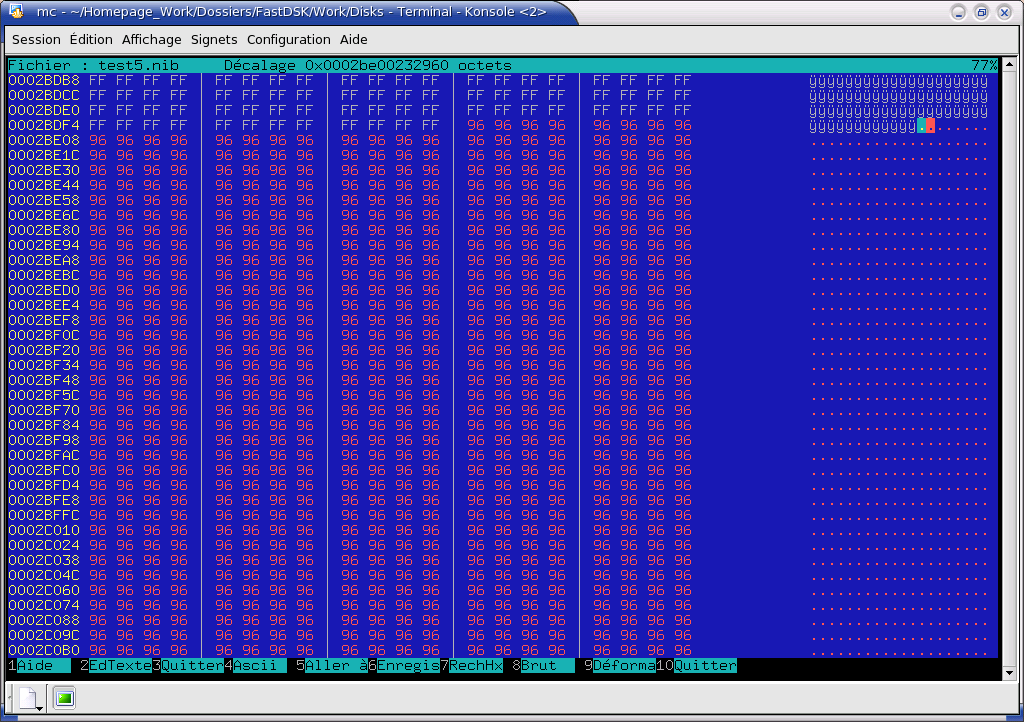The width and height of the screenshot is (1024, 722).
Task: Click the address 0002BF20
Action: click(x=44, y=351)
